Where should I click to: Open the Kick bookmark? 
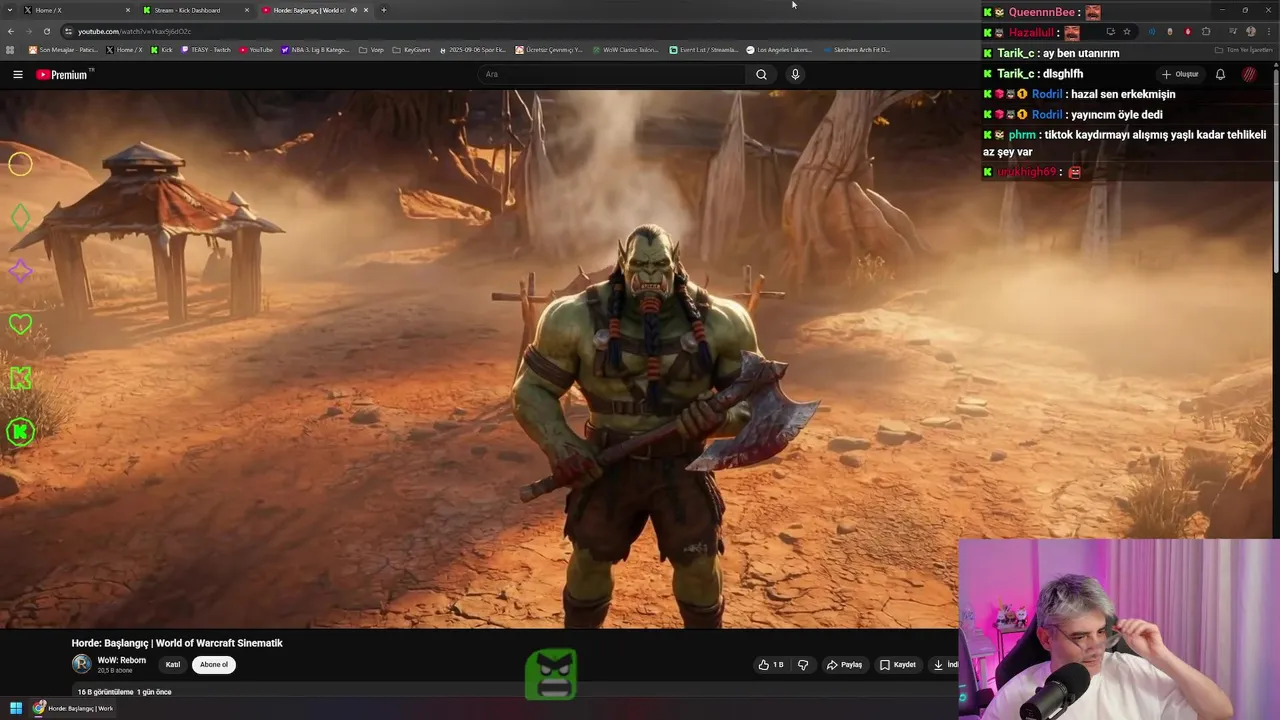[161, 49]
